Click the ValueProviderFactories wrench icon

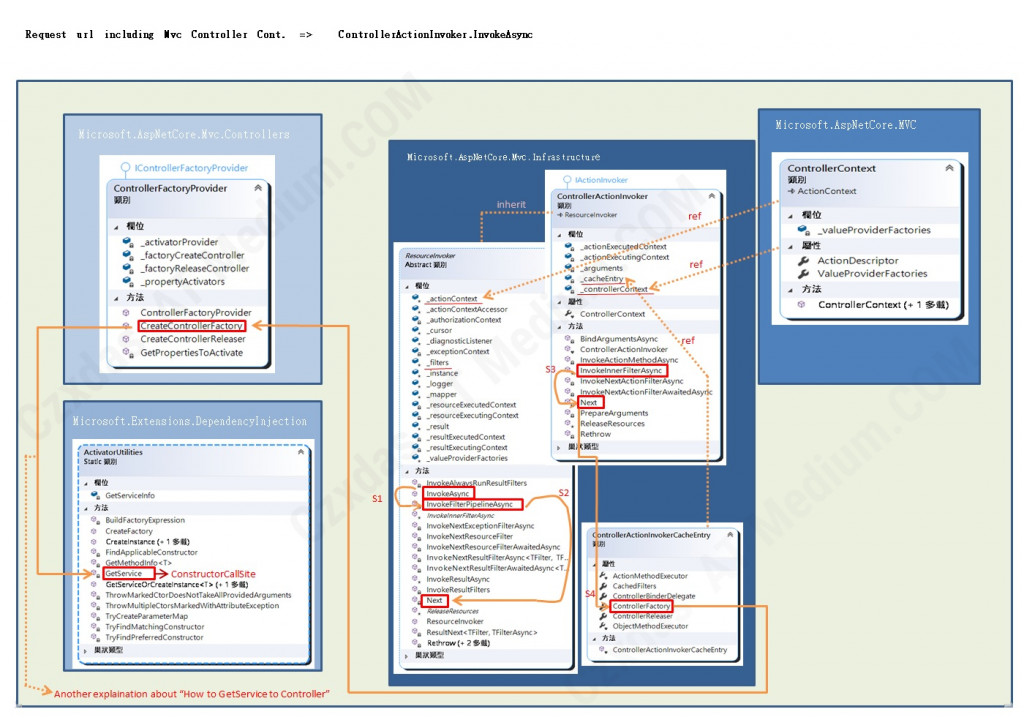[x=803, y=273]
